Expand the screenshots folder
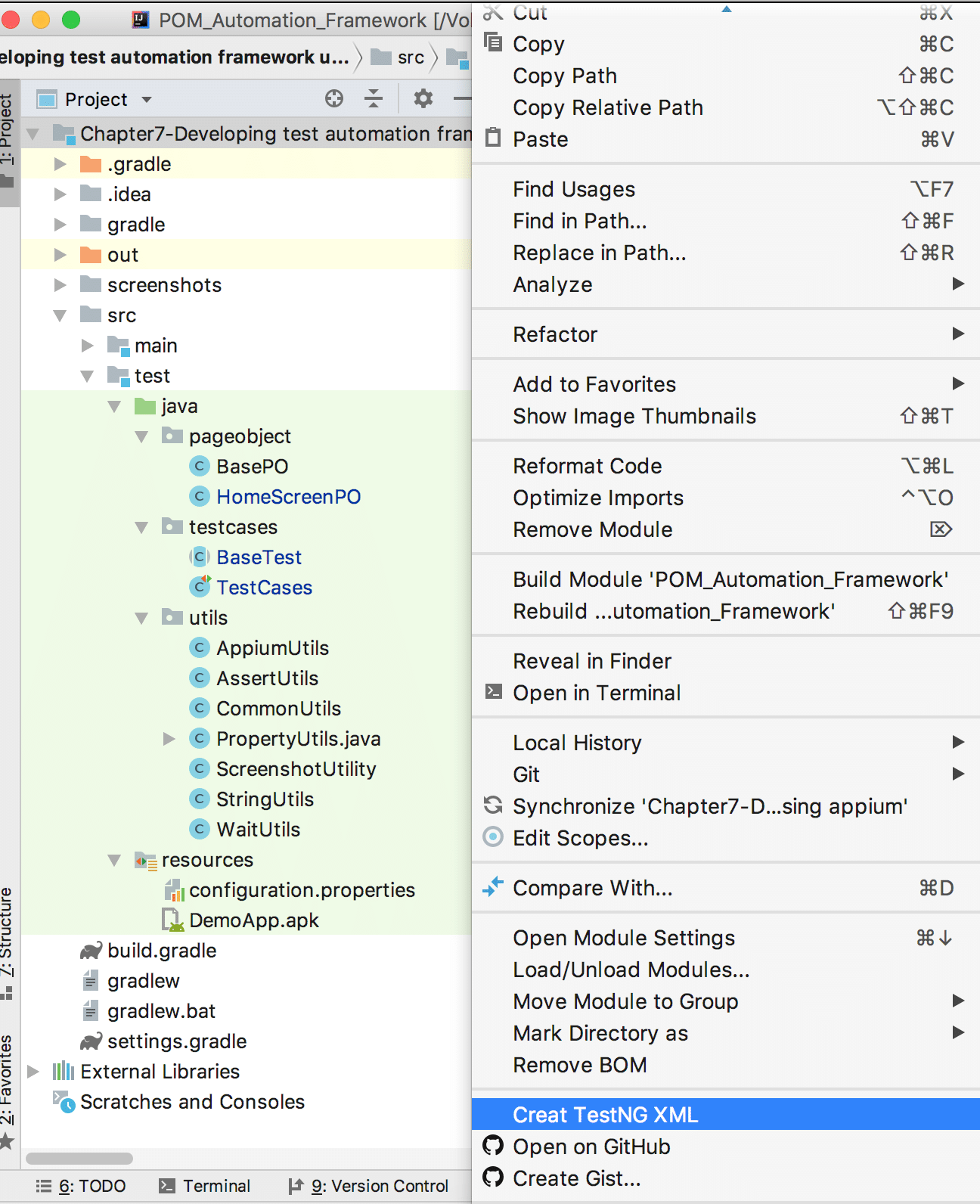The image size is (980, 1204). (x=60, y=285)
